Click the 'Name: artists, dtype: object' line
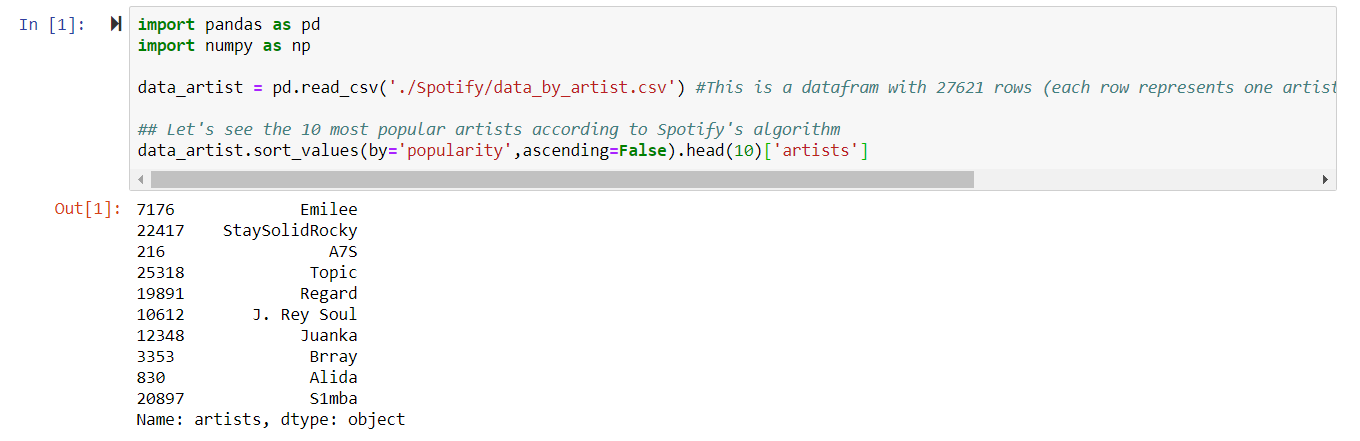The height and width of the screenshot is (441, 1360). [x=270, y=419]
